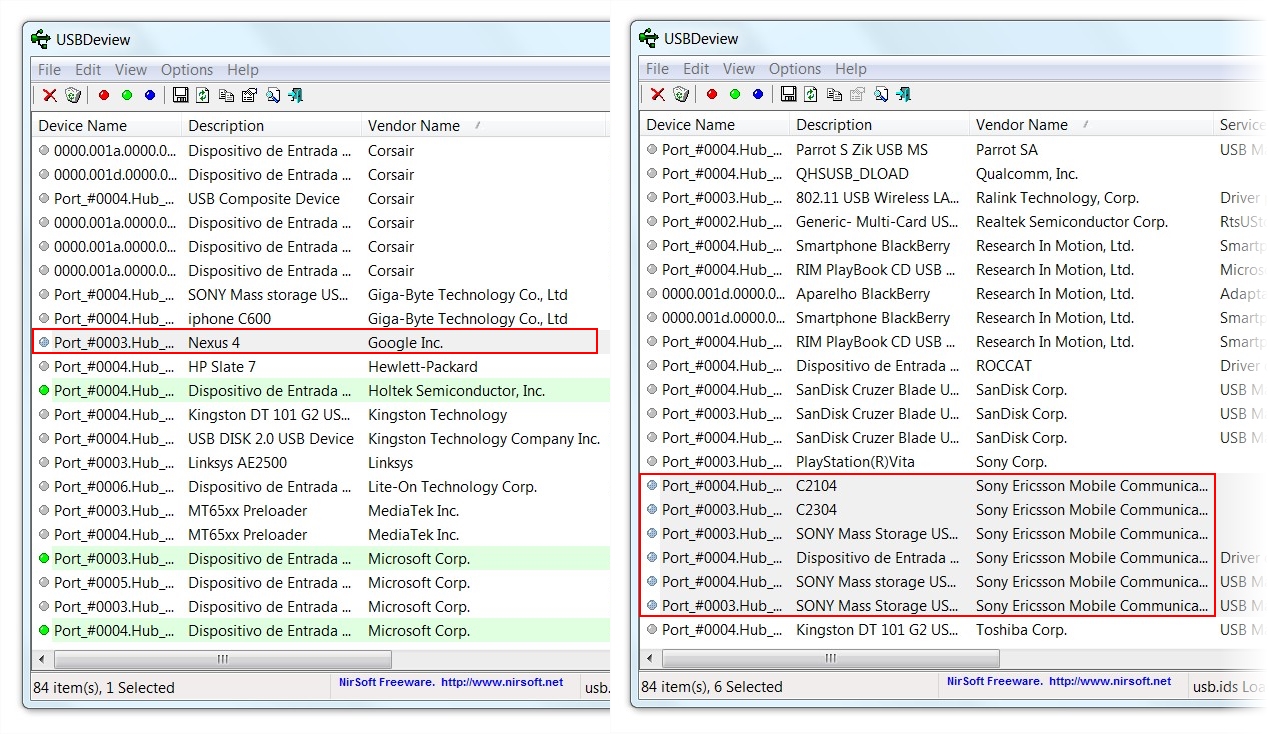Click the Service column header in right window
This screenshot has height=734, width=1269.
1241,125
